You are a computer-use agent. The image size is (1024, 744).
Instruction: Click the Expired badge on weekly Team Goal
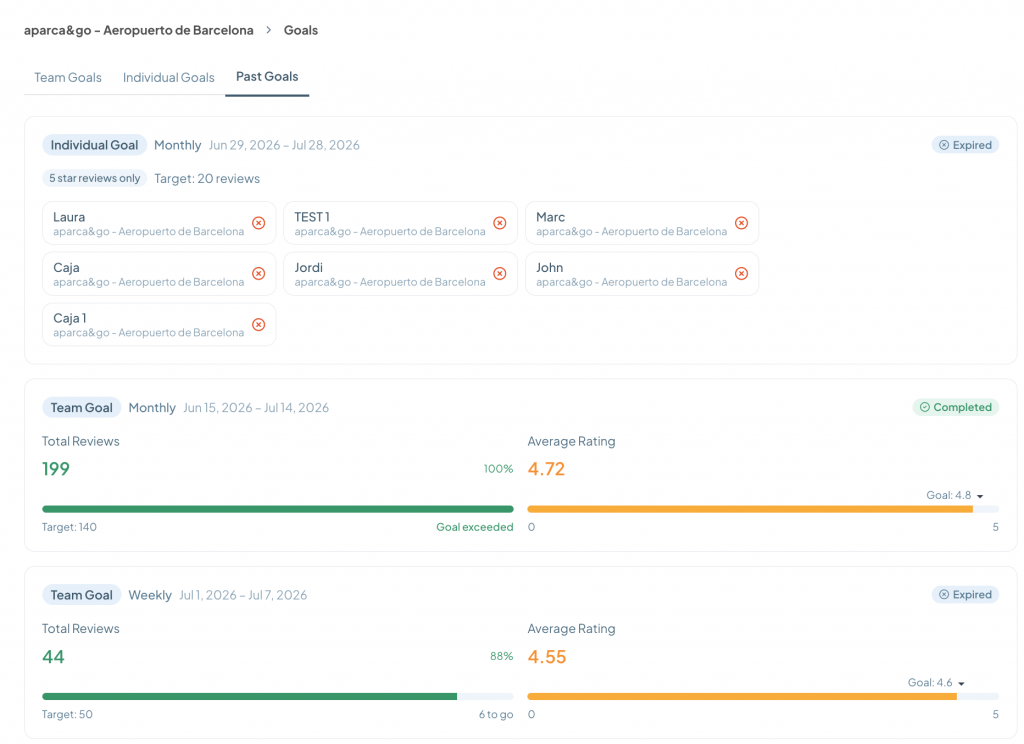[965, 594]
